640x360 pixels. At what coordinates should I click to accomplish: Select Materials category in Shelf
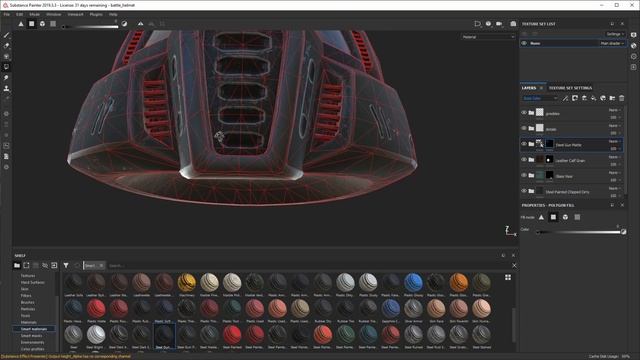coord(29,322)
